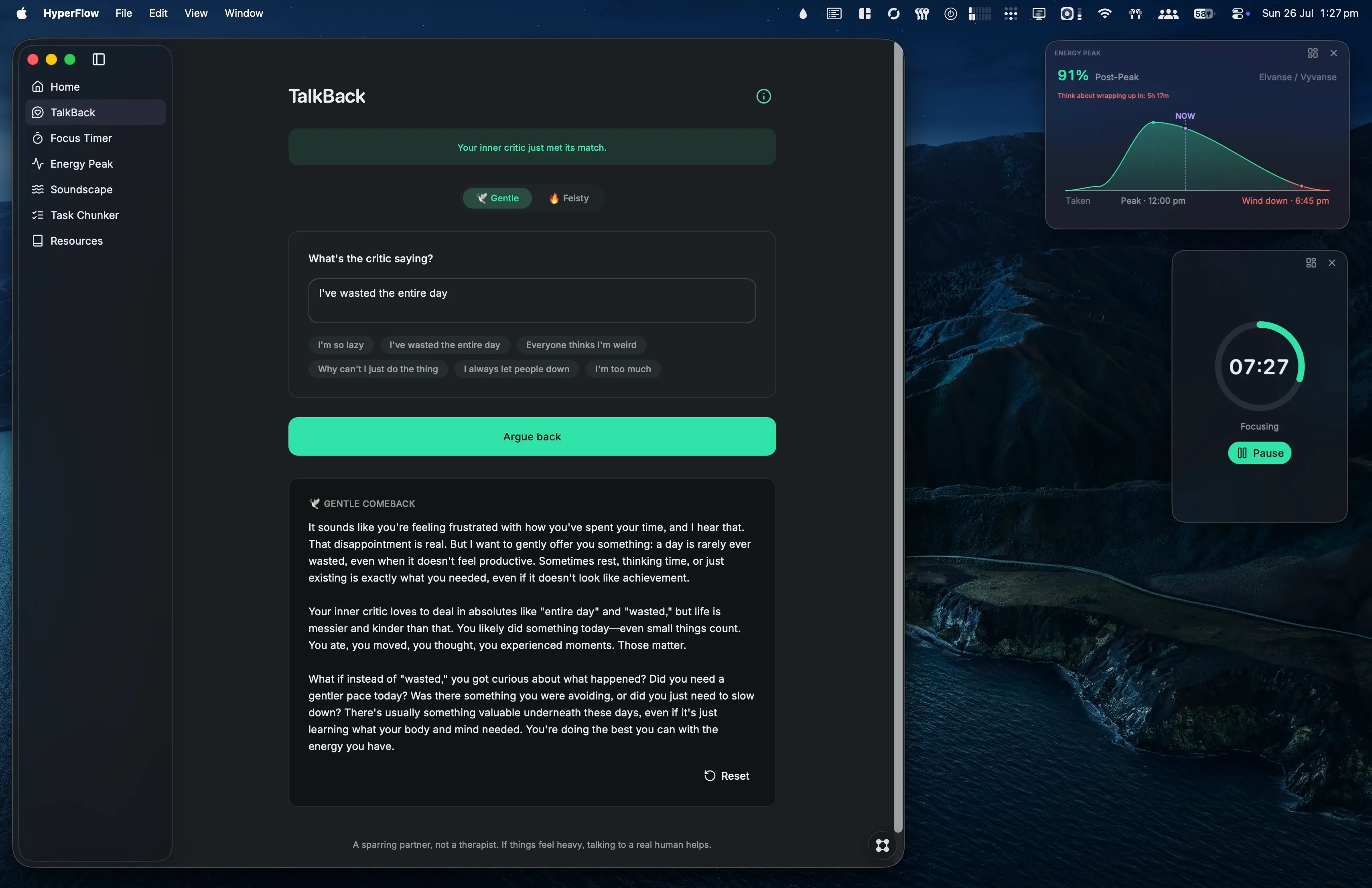
Task: Close the focus timer widget
Action: pos(1331,263)
